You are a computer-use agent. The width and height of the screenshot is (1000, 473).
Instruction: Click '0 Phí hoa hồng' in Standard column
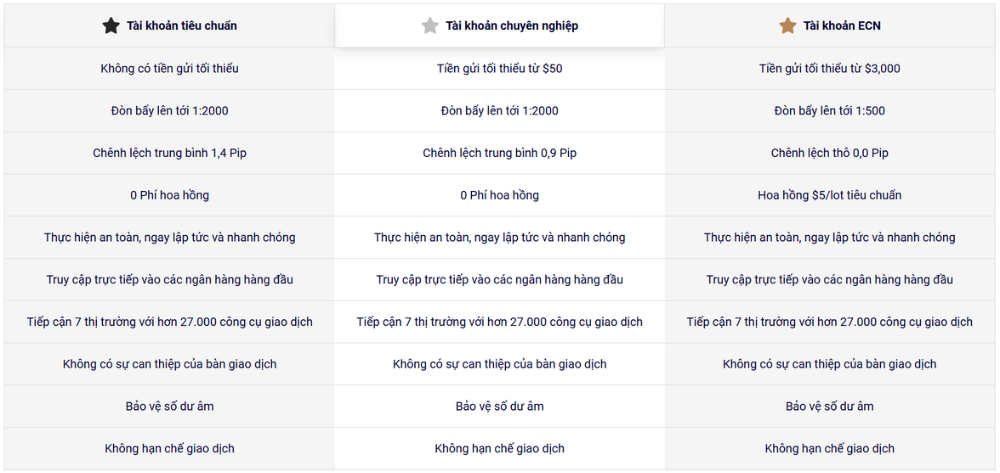(x=170, y=195)
